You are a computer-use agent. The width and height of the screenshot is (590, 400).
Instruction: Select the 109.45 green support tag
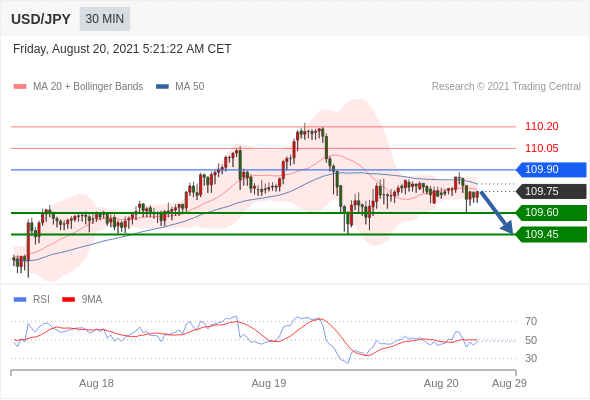551,235
